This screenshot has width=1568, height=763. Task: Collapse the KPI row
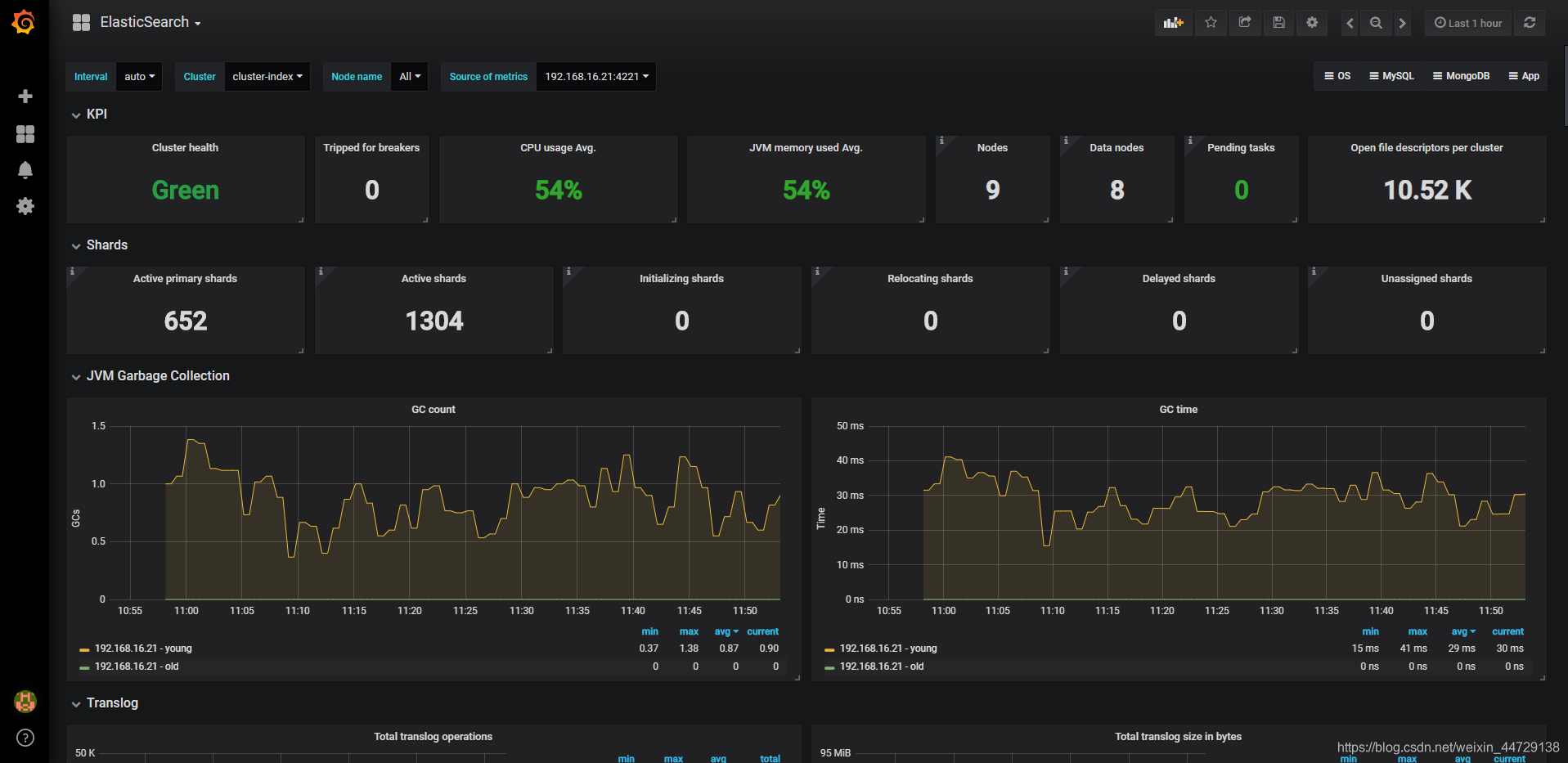(x=89, y=114)
